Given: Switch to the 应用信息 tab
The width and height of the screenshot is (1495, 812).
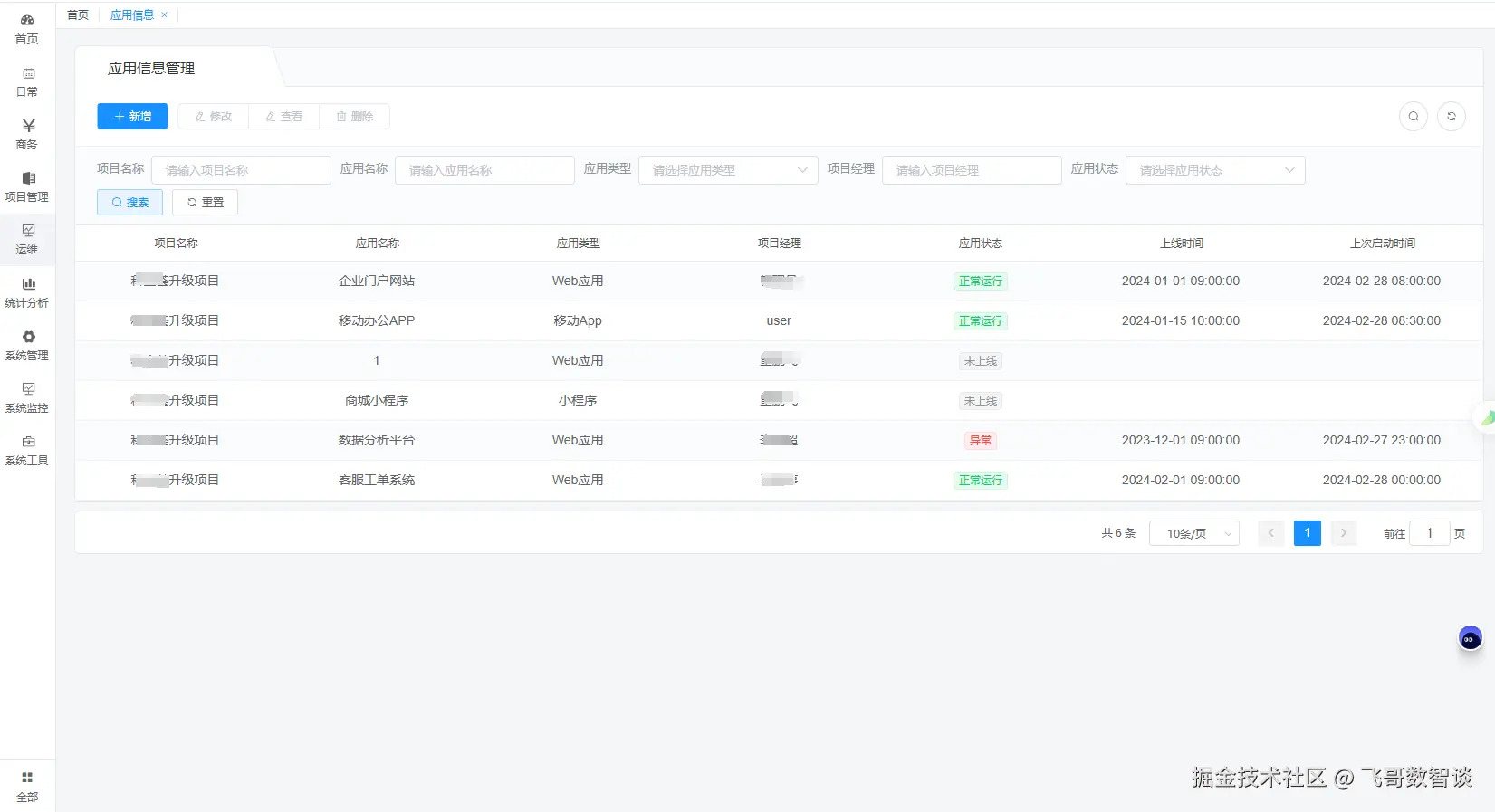Looking at the screenshot, I should 132,14.
